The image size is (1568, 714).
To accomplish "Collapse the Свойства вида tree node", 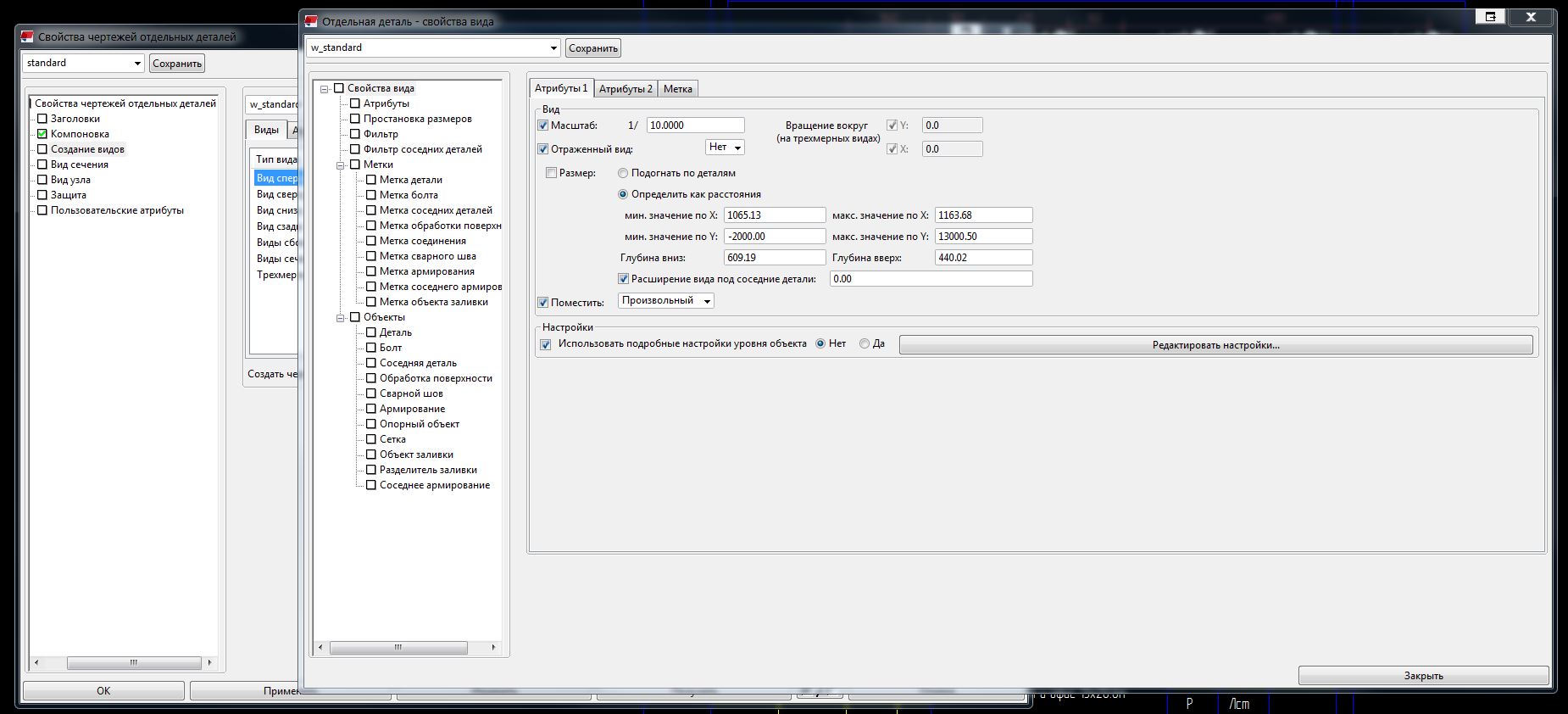I will (x=324, y=89).
